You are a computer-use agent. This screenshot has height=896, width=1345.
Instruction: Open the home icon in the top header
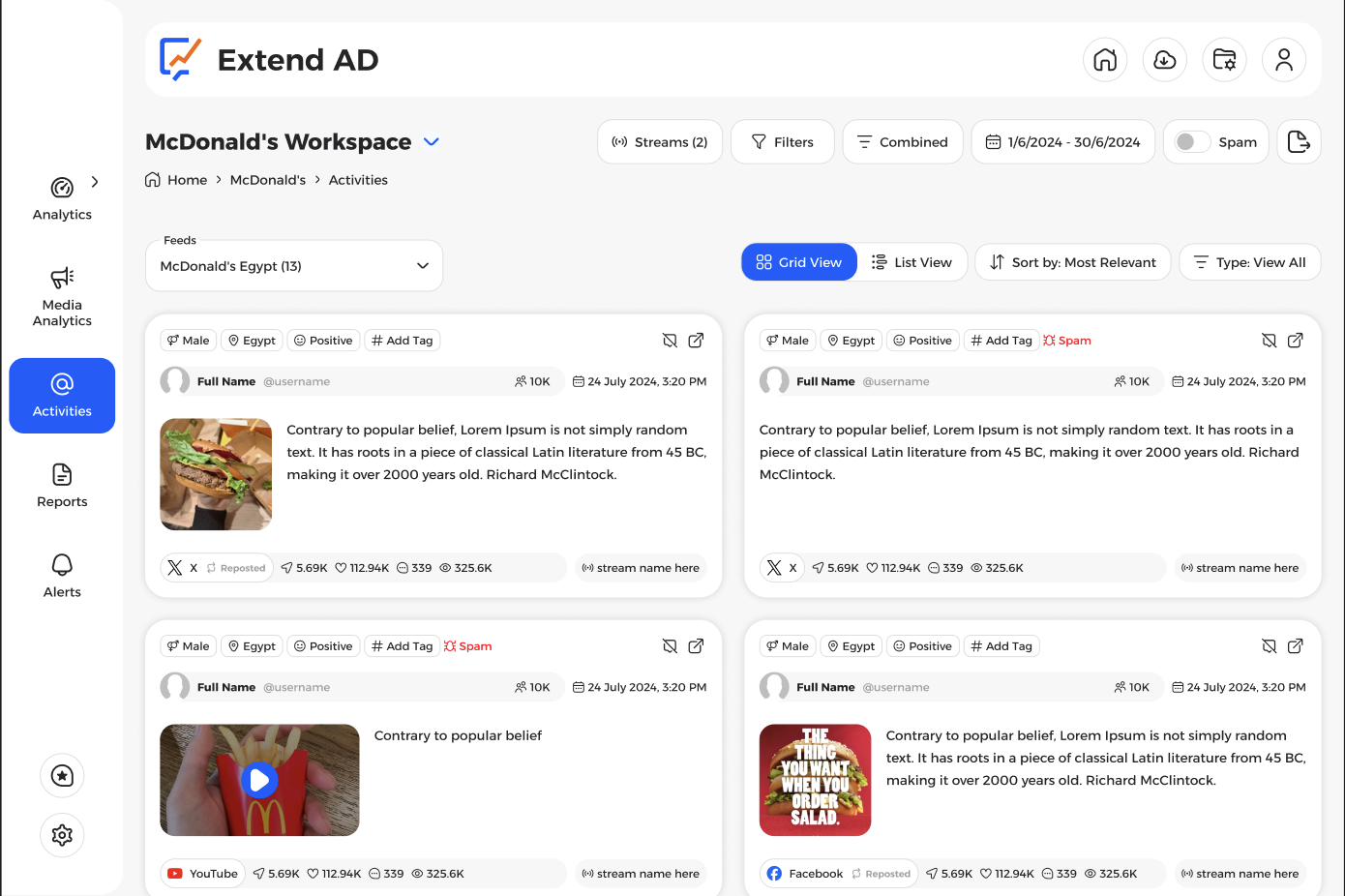1105,60
